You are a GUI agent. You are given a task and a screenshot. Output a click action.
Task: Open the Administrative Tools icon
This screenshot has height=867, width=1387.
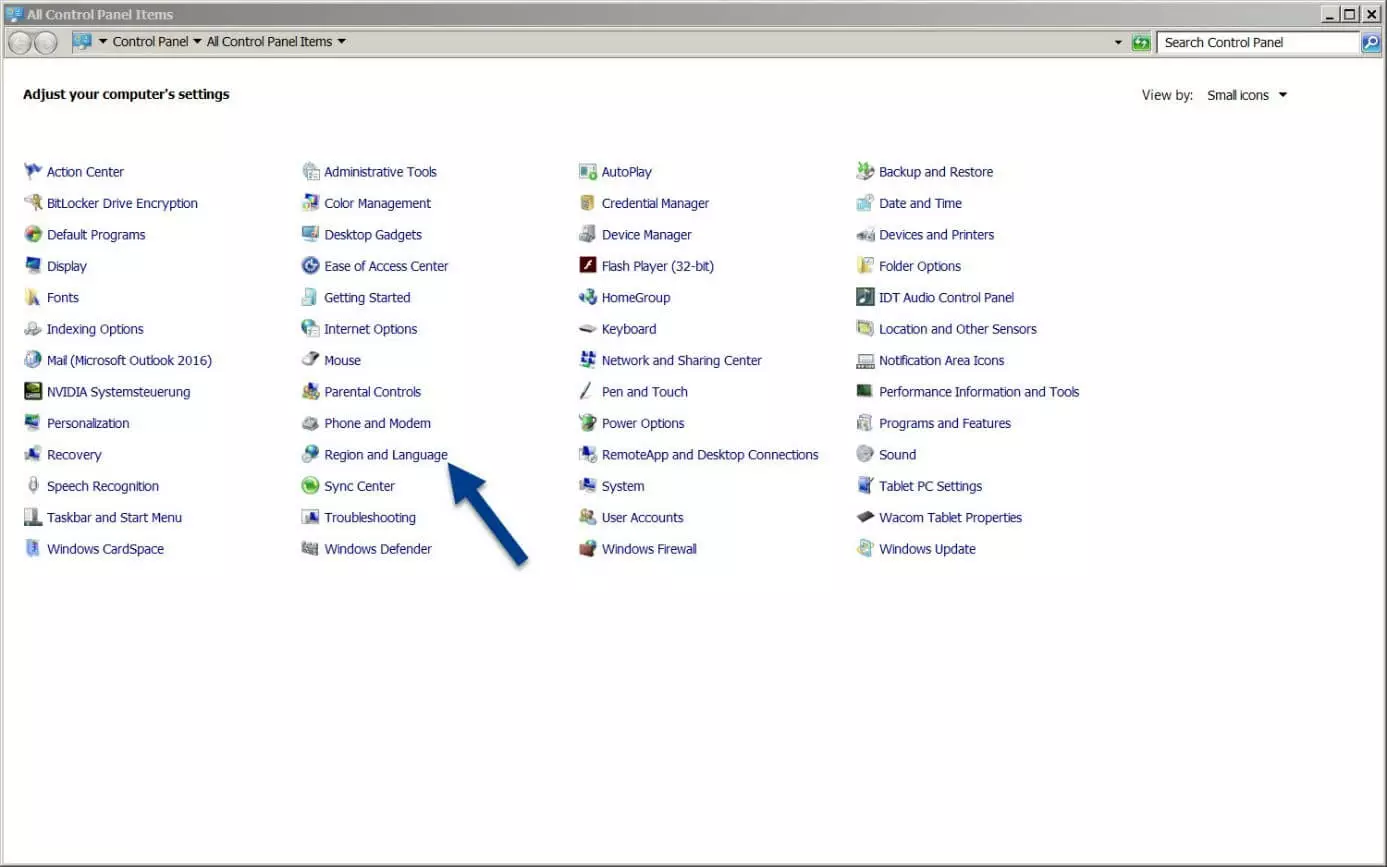[x=310, y=172]
